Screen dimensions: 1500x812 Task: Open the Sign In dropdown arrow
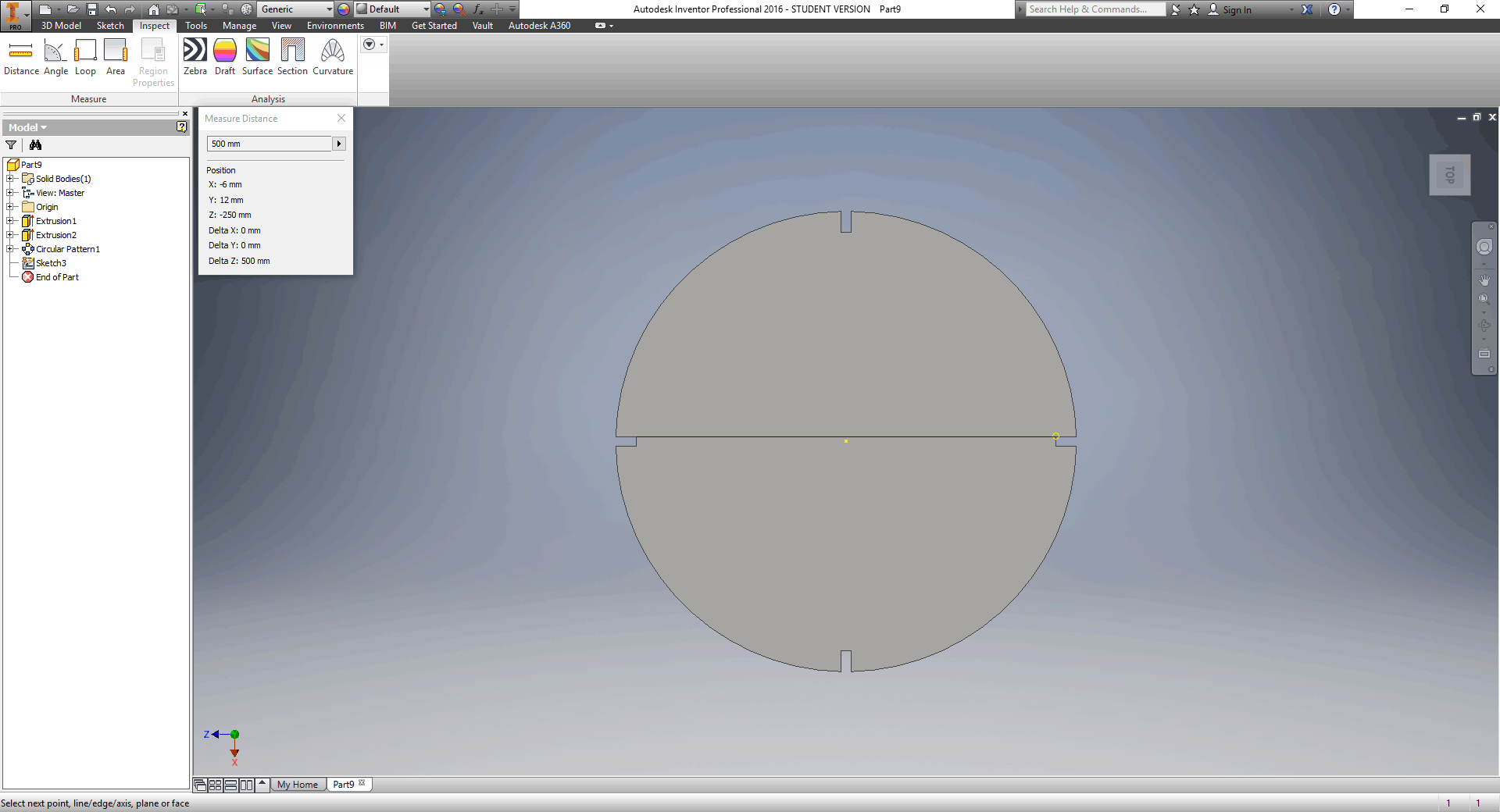tap(1291, 9)
